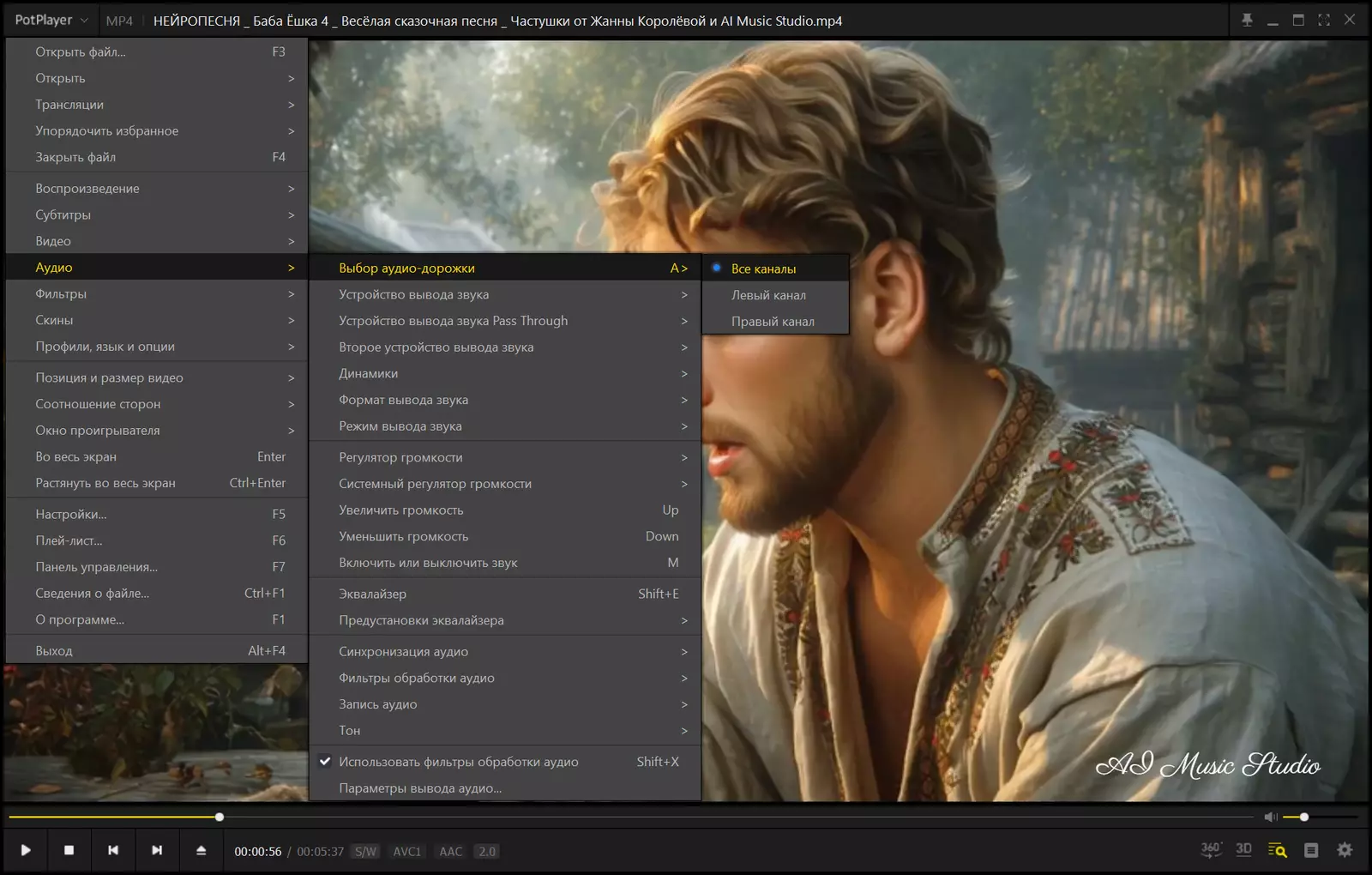
Task: Click the S/W decoder indicator button
Action: pos(365,852)
